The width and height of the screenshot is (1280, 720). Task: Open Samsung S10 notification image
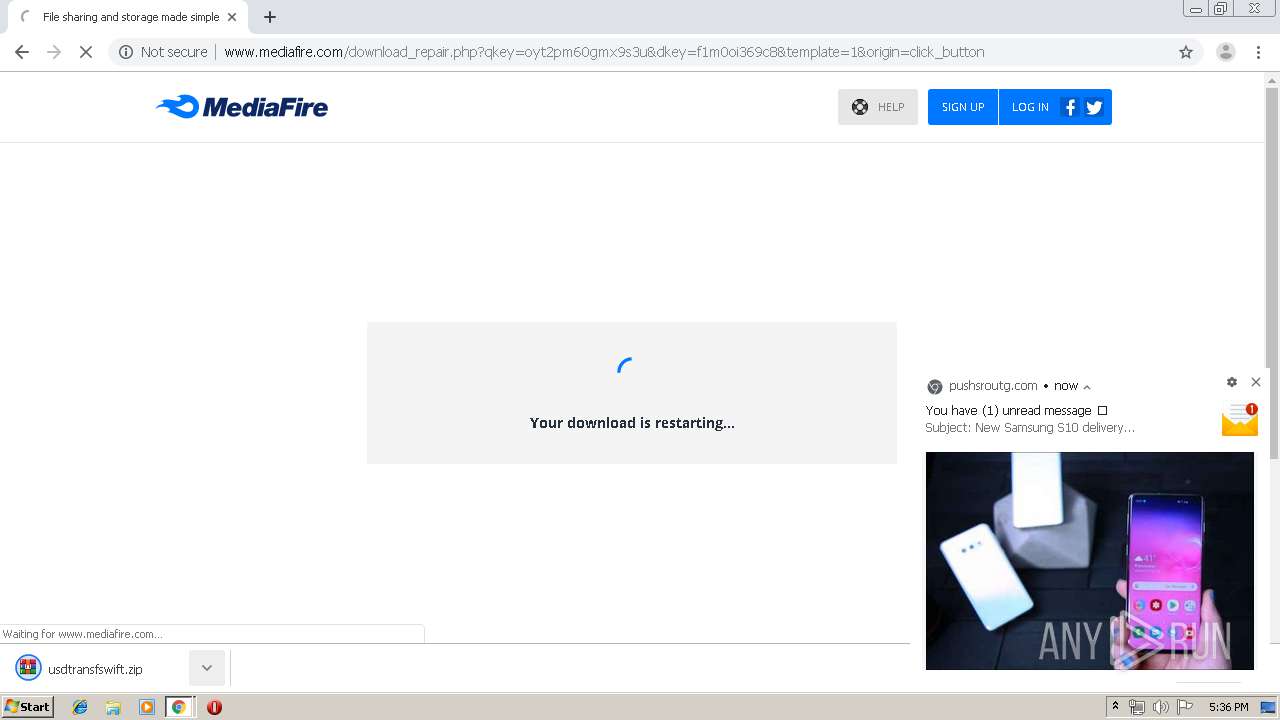pyautogui.click(x=1089, y=561)
